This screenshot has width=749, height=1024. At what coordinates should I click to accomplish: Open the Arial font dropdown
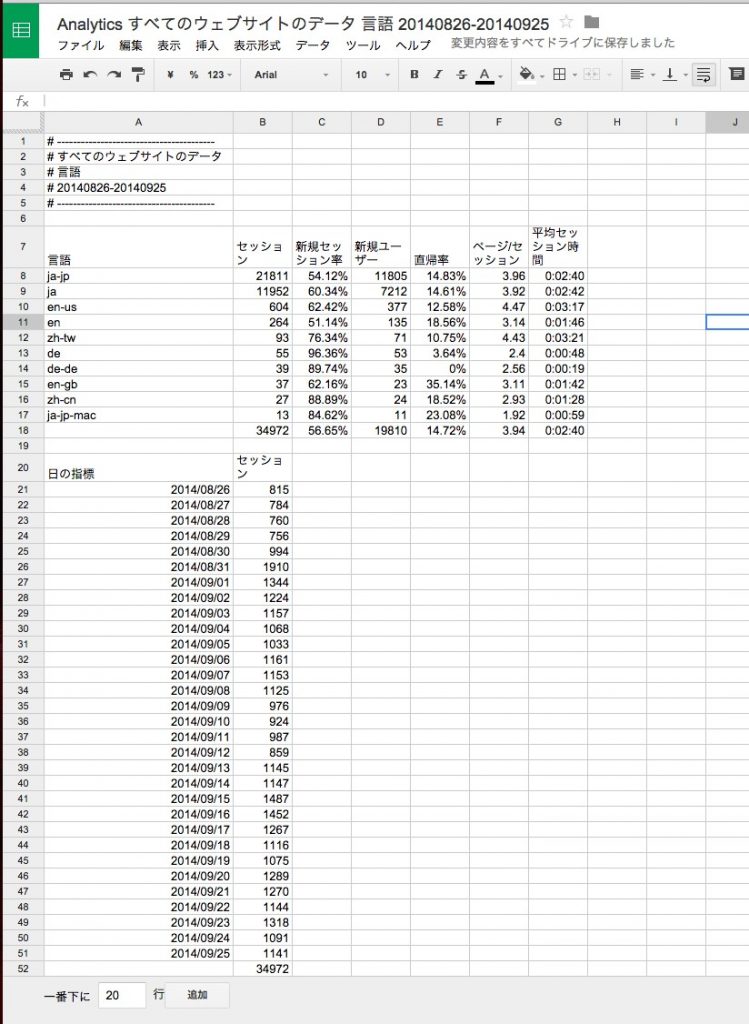[x=291, y=74]
